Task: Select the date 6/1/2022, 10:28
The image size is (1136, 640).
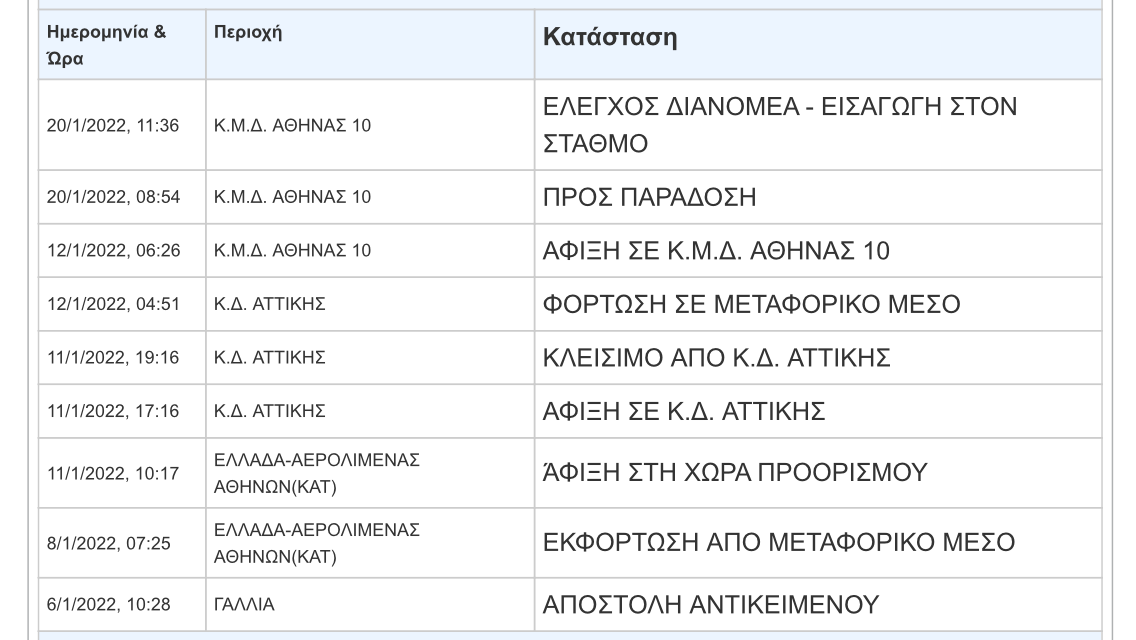Action: (109, 604)
